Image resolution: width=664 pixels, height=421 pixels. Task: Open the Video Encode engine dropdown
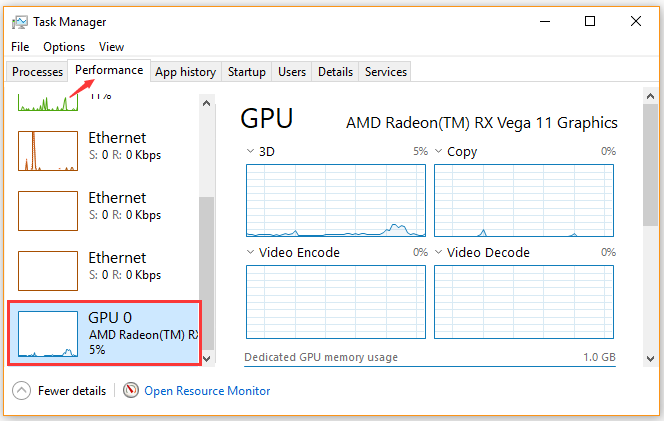pos(250,252)
